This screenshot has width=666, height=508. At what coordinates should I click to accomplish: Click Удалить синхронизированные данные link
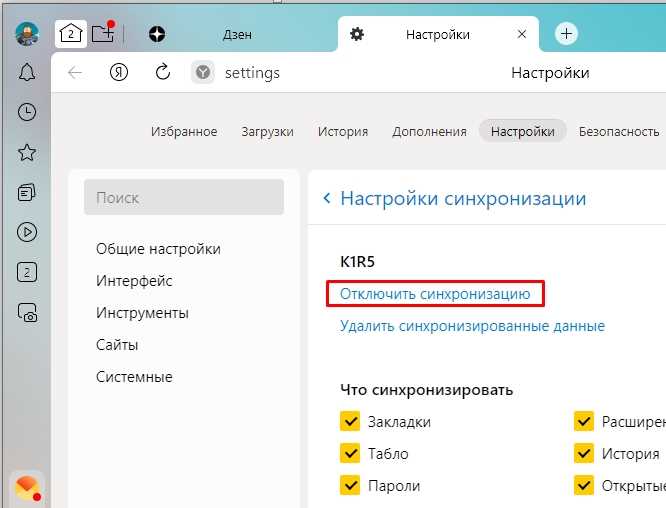[x=472, y=326]
